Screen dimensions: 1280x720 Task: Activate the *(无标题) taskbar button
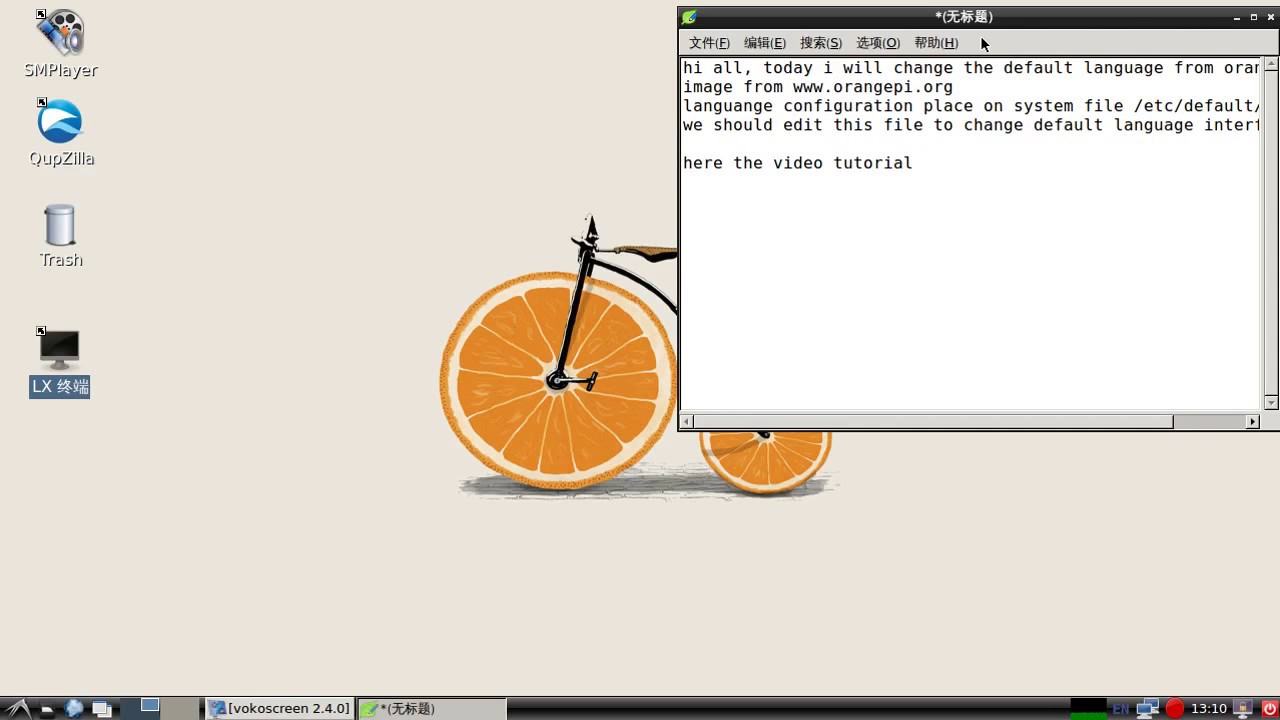(x=432, y=709)
